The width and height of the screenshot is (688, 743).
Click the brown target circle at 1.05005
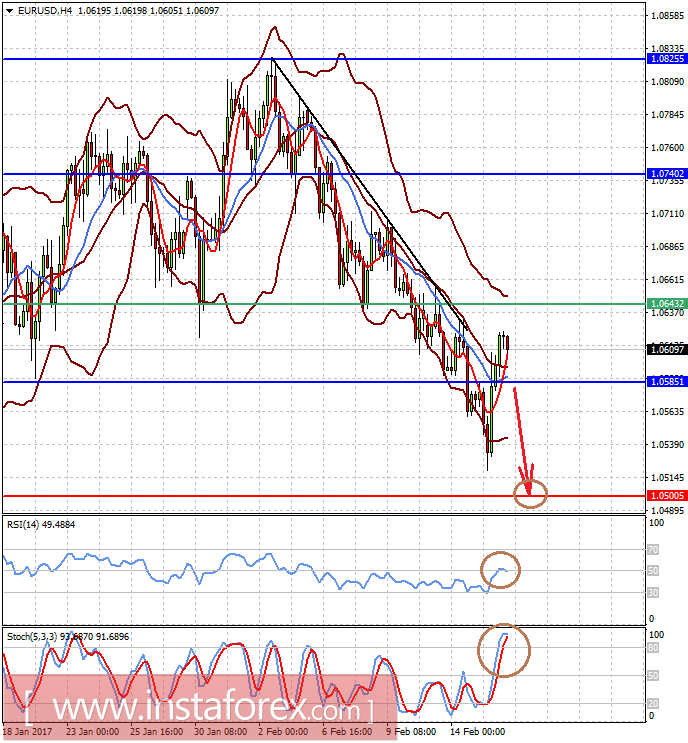pos(531,494)
